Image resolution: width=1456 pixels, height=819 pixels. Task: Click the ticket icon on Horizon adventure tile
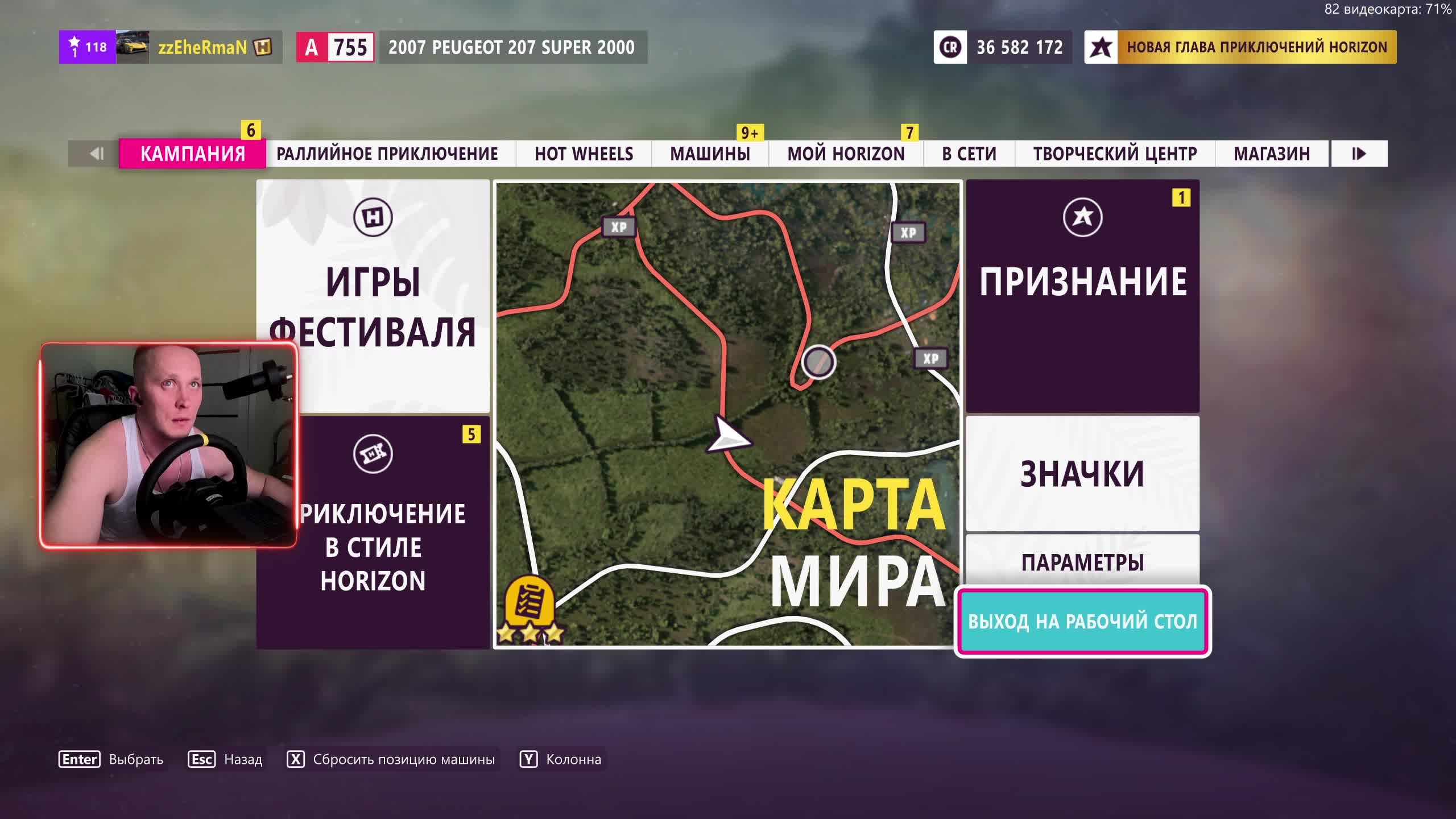coord(373,454)
